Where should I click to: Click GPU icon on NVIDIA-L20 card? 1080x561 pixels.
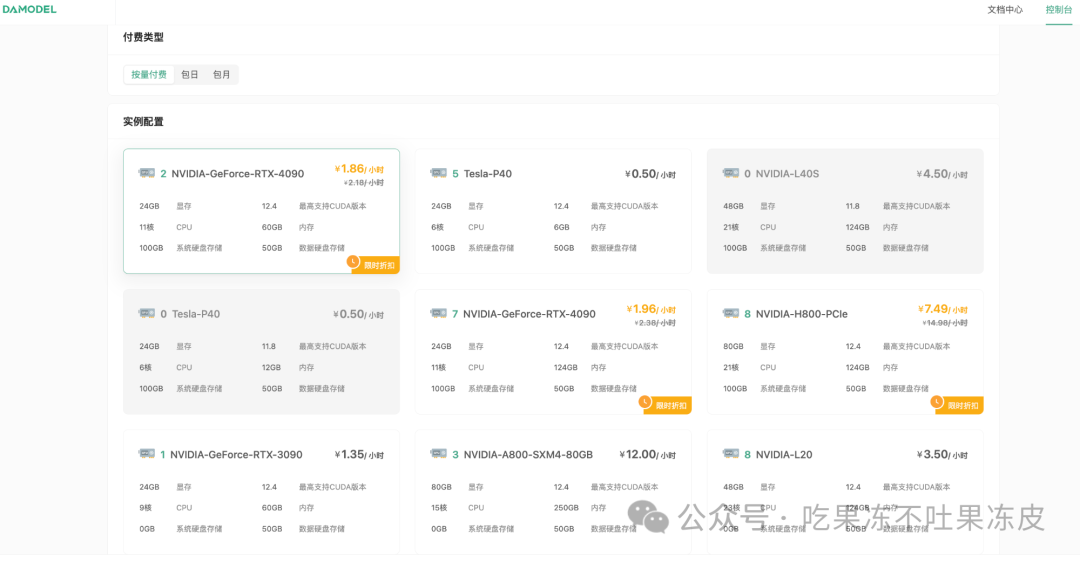click(x=731, y=454)
